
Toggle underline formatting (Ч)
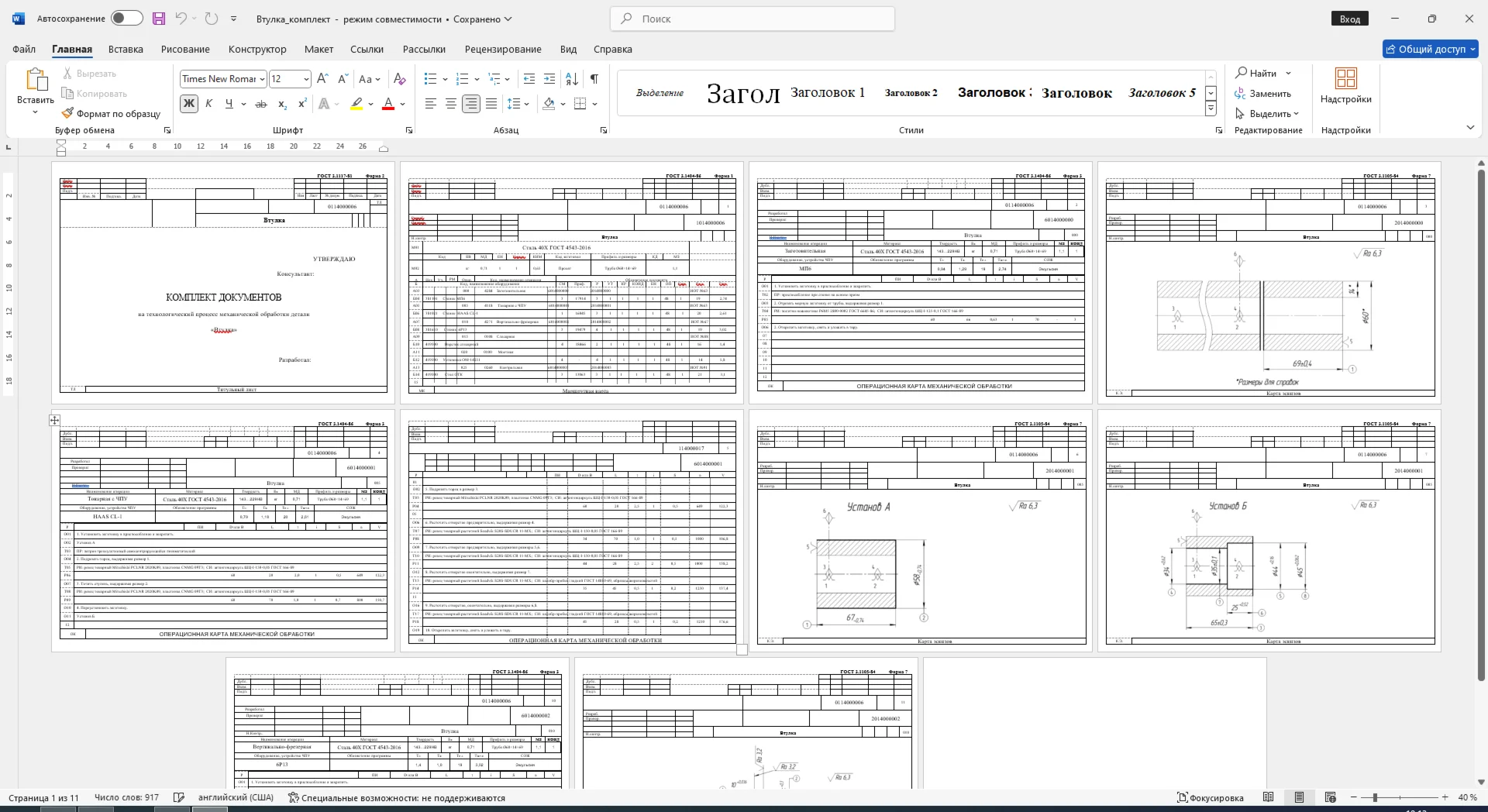(229, 104)
